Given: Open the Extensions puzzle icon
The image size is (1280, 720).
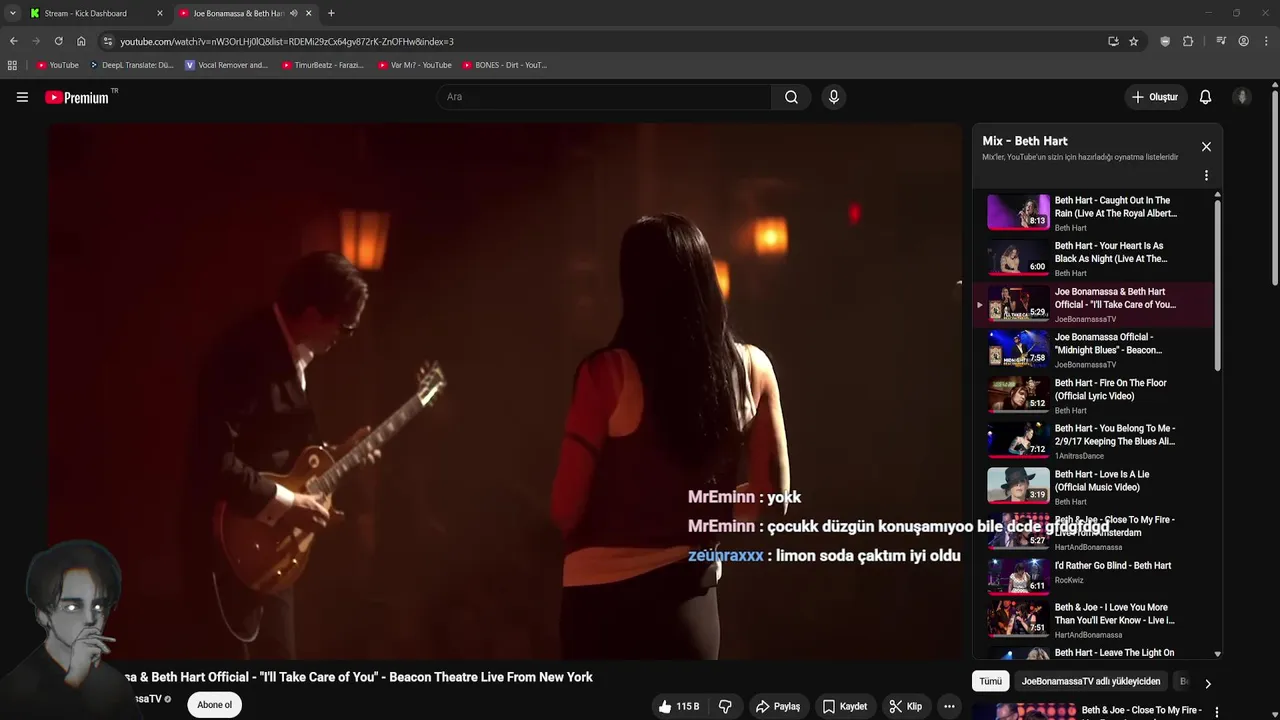Looking at the screenshot, I should point(1188,41).
